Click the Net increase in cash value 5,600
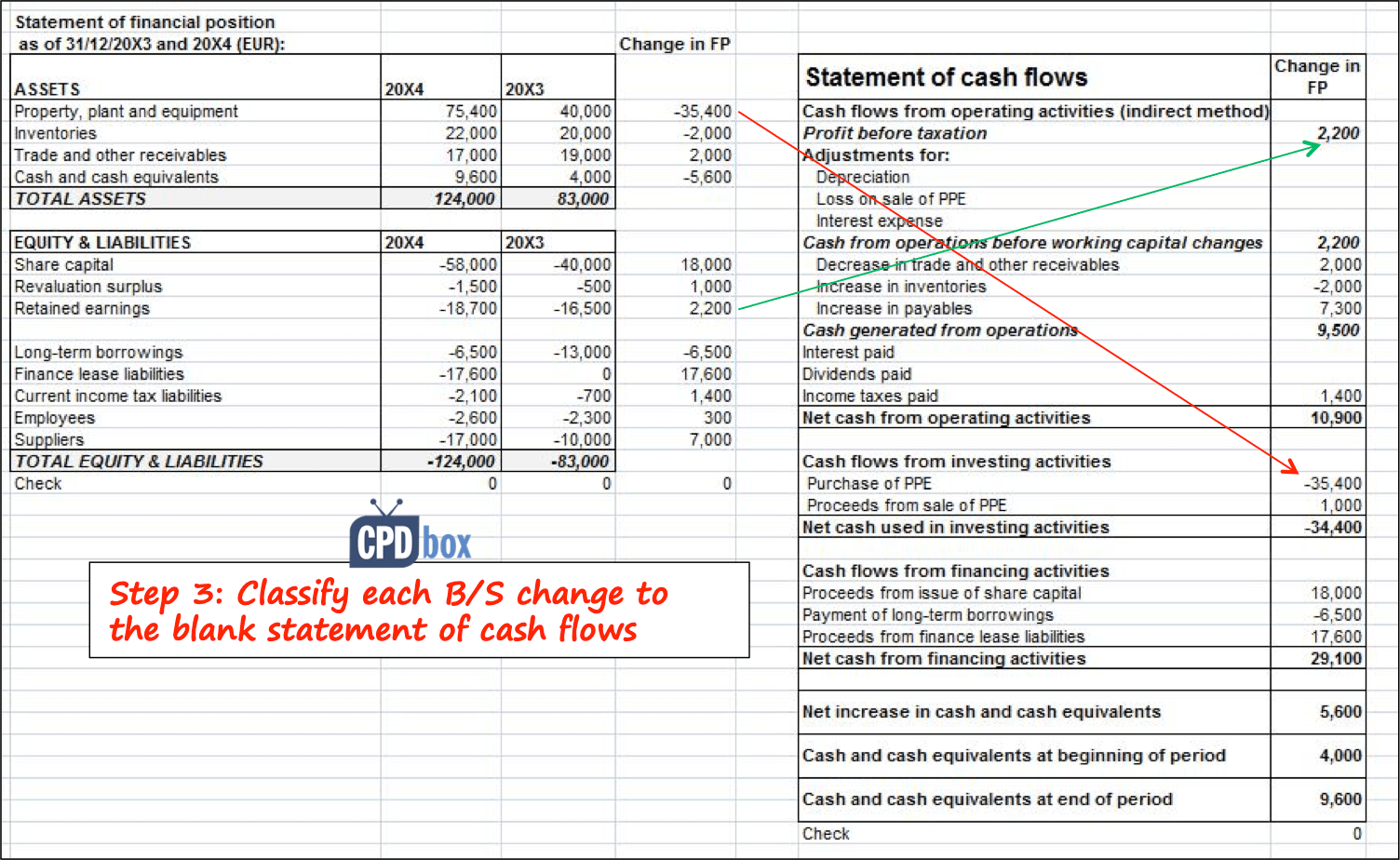The image size is (1400, 860). [1340, 712]
